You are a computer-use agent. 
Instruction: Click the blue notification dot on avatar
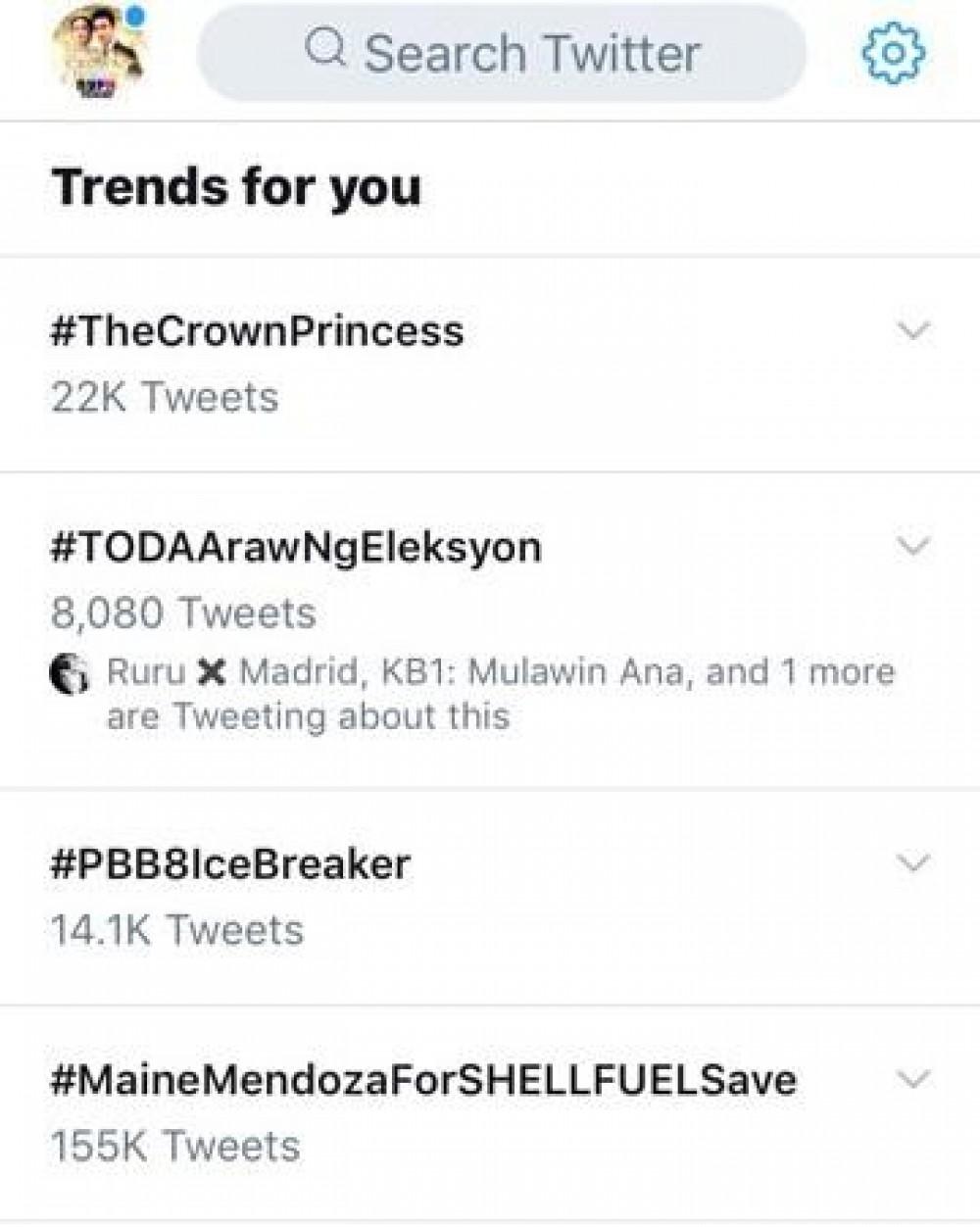click(136, 17)
